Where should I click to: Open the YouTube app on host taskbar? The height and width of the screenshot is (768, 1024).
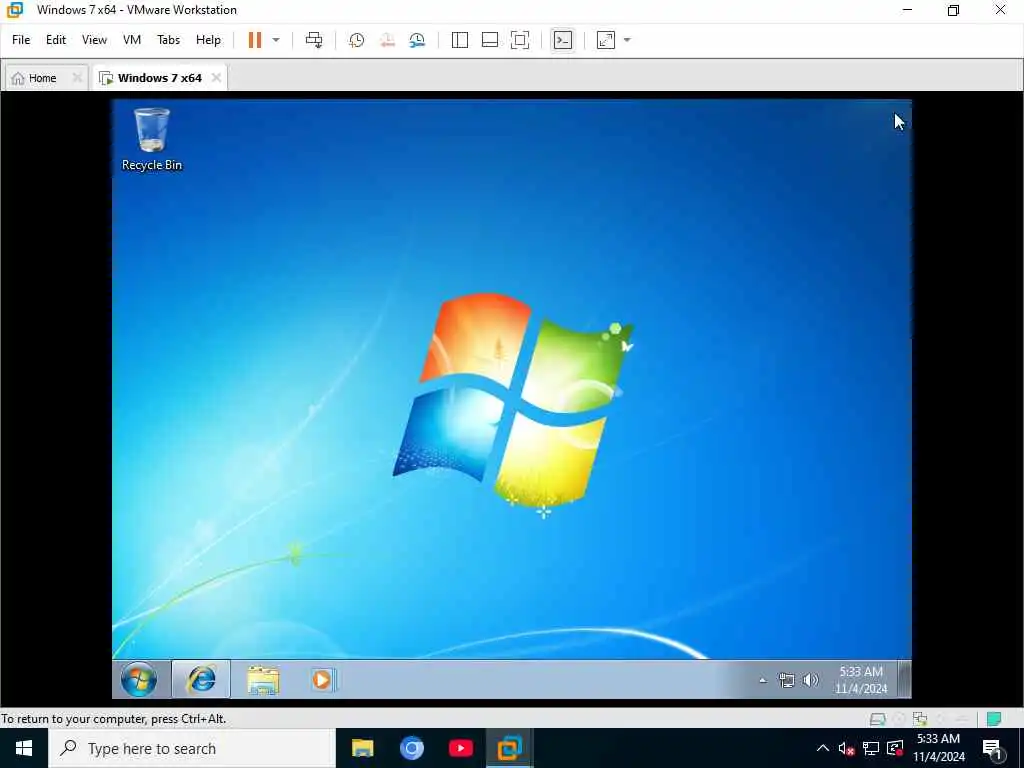(x=460, y=748)
